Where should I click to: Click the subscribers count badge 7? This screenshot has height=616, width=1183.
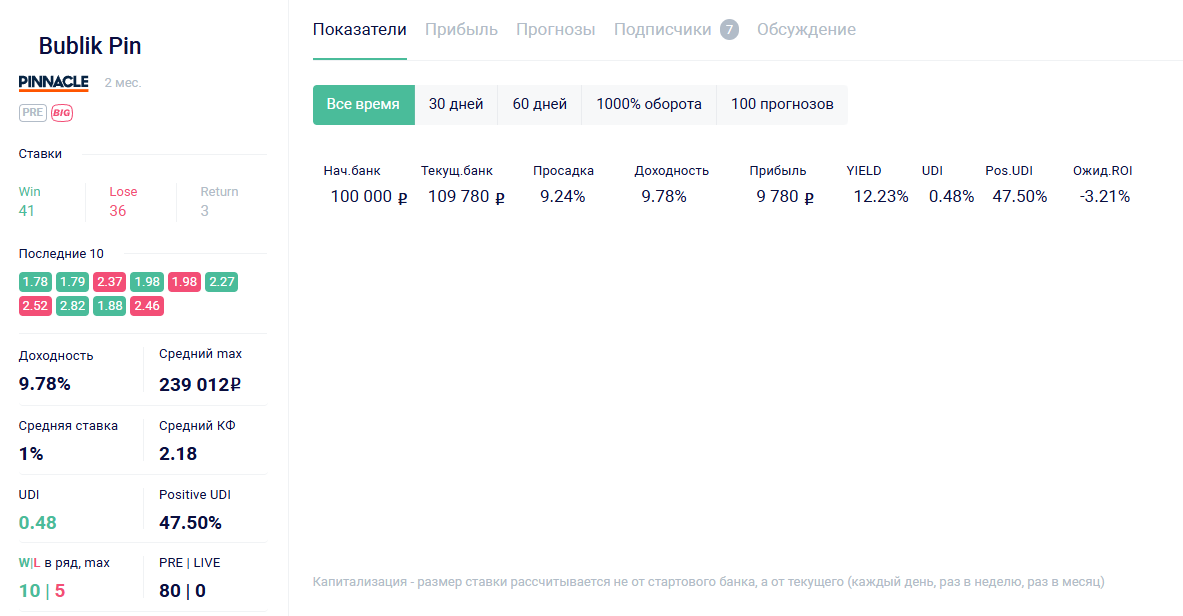click(x=729, y=30)
